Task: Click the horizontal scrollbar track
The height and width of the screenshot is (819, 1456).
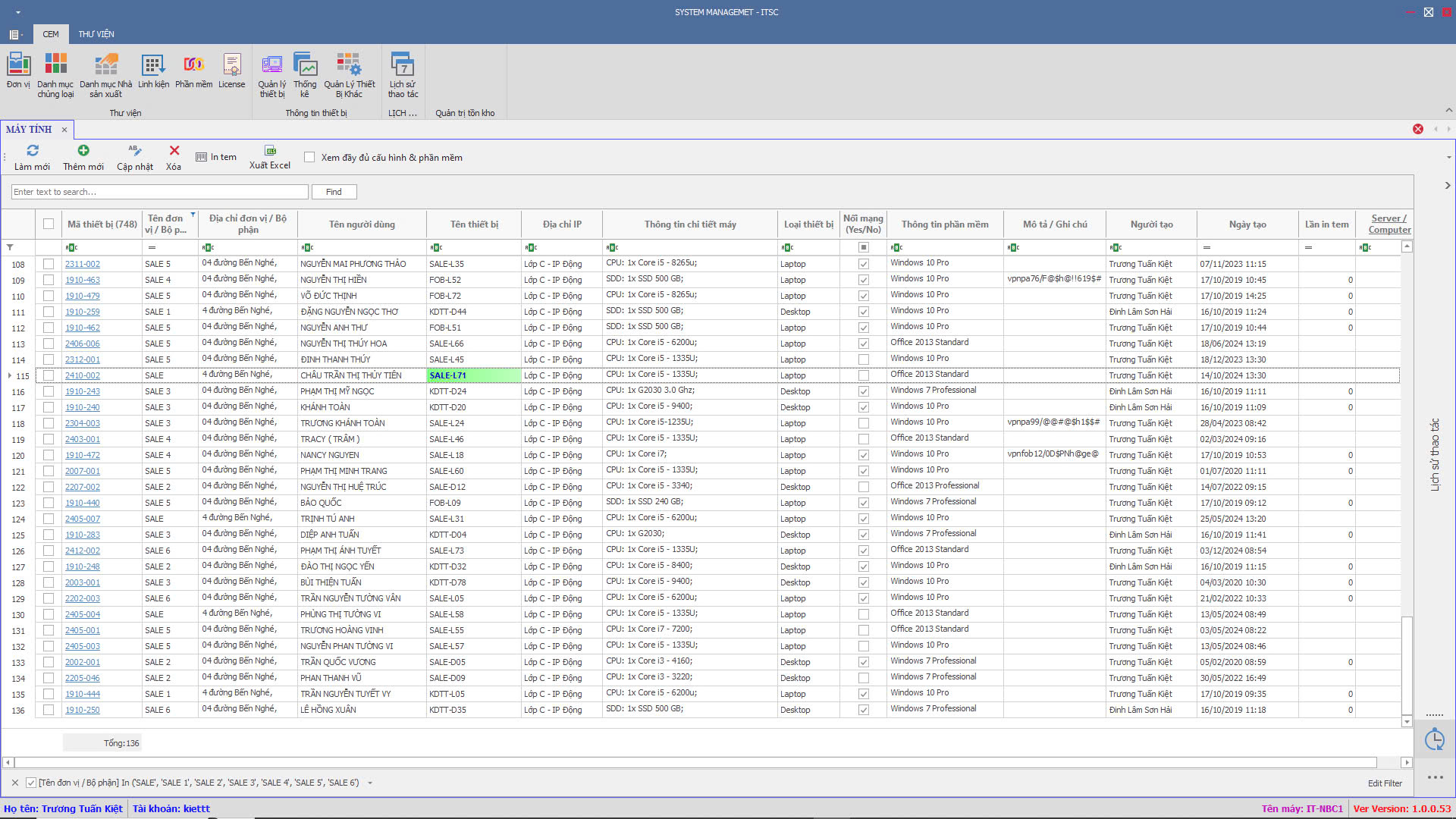Action: pyautogui.click(x=695, y=762)
